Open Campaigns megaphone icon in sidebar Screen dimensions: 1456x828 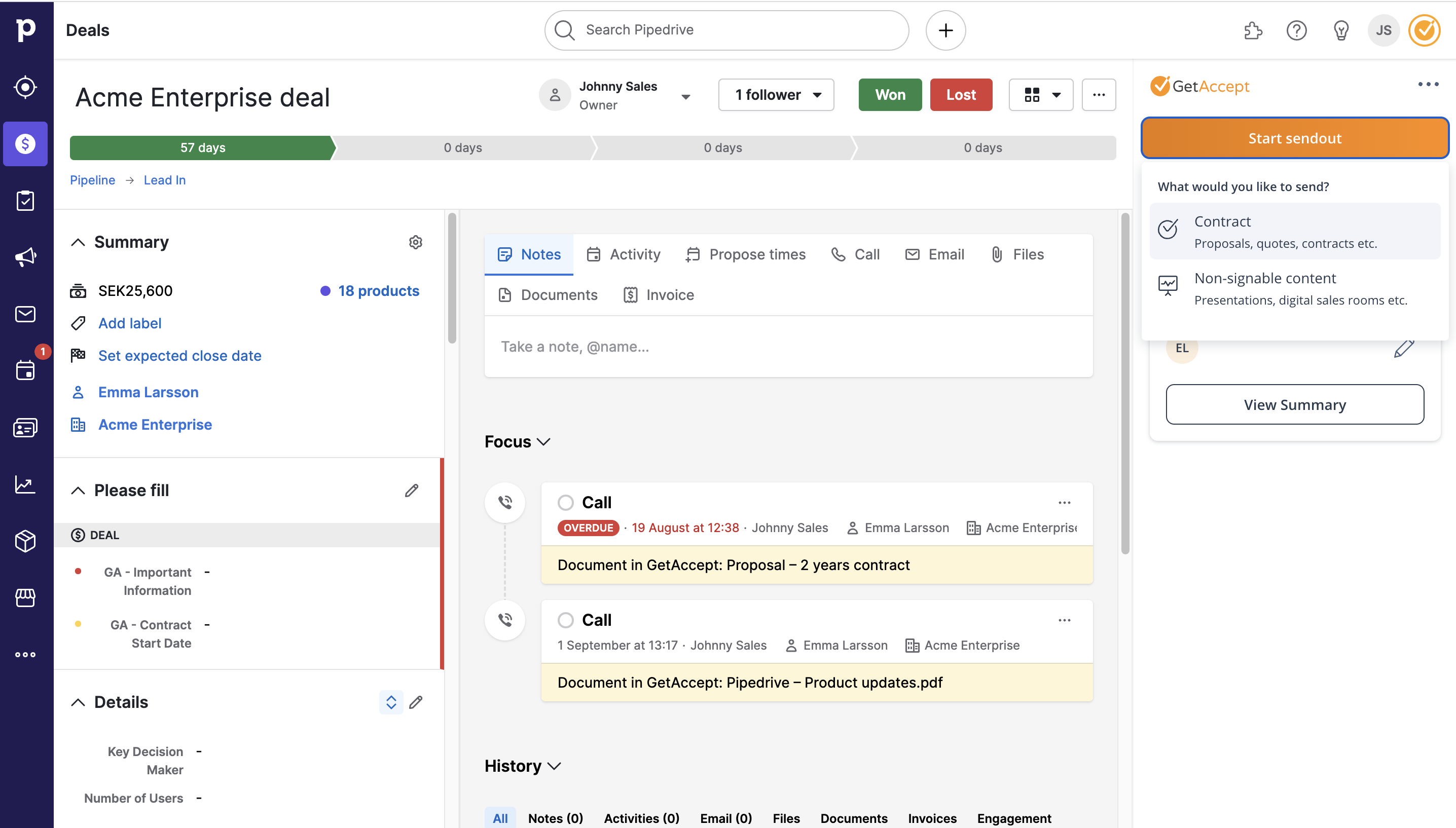[25, 257]
